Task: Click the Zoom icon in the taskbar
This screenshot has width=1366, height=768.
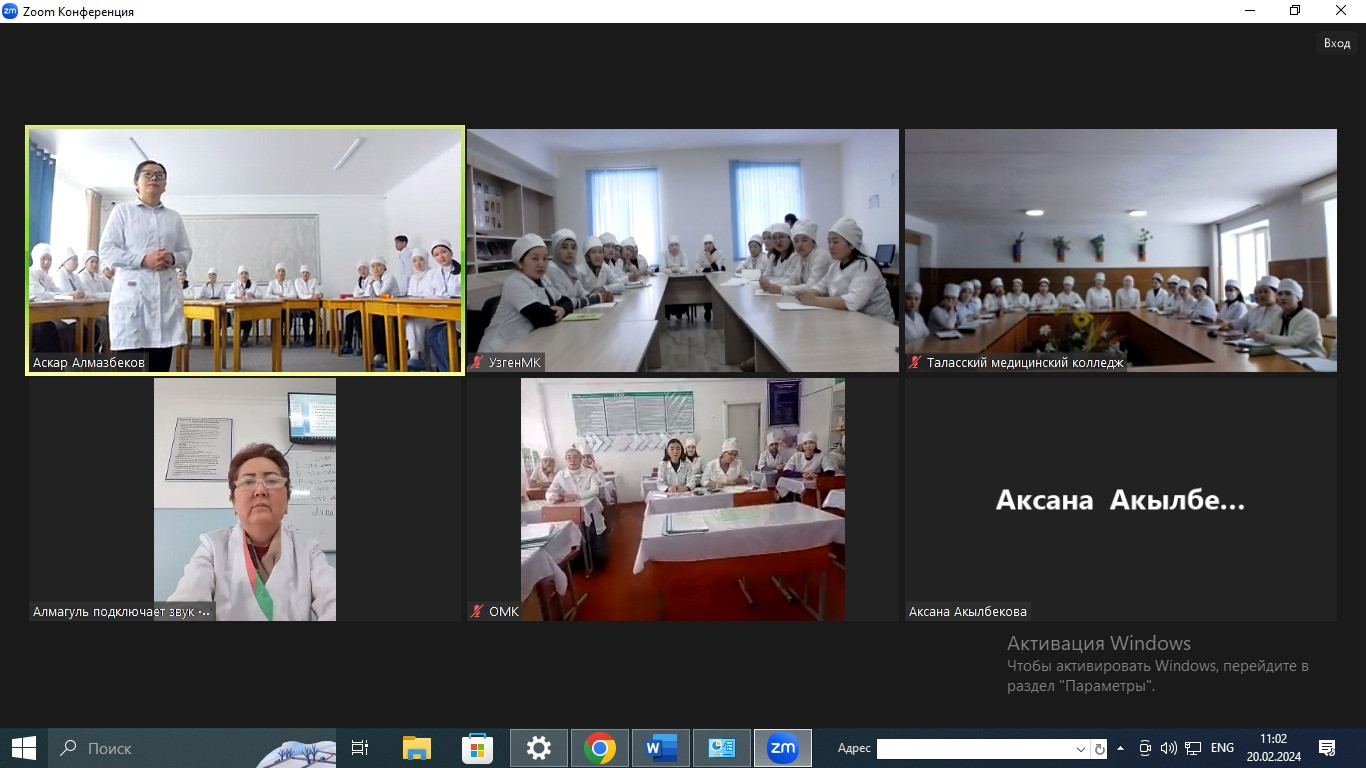Action: tap(782, 748)
